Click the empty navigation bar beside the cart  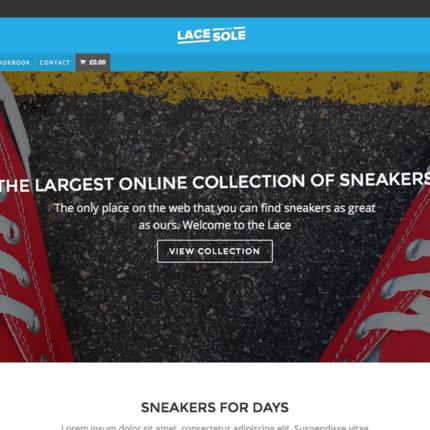pyautogui.click(x=270, y=62)
